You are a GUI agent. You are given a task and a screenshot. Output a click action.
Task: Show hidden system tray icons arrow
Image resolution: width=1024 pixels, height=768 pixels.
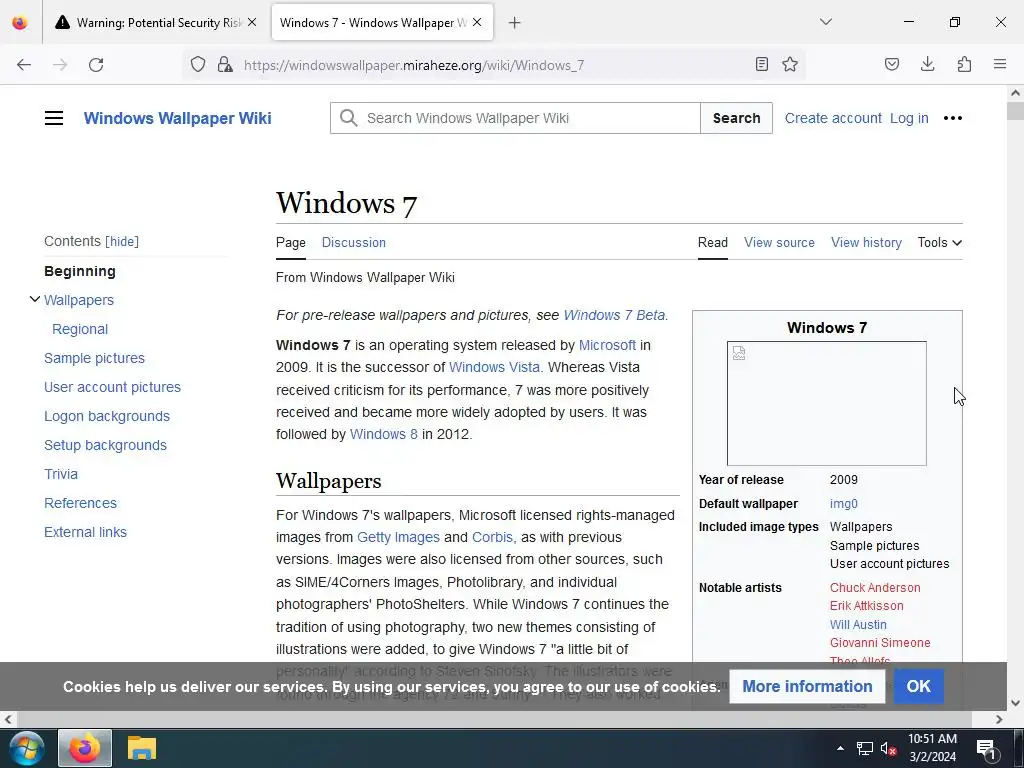coord(840,748)
